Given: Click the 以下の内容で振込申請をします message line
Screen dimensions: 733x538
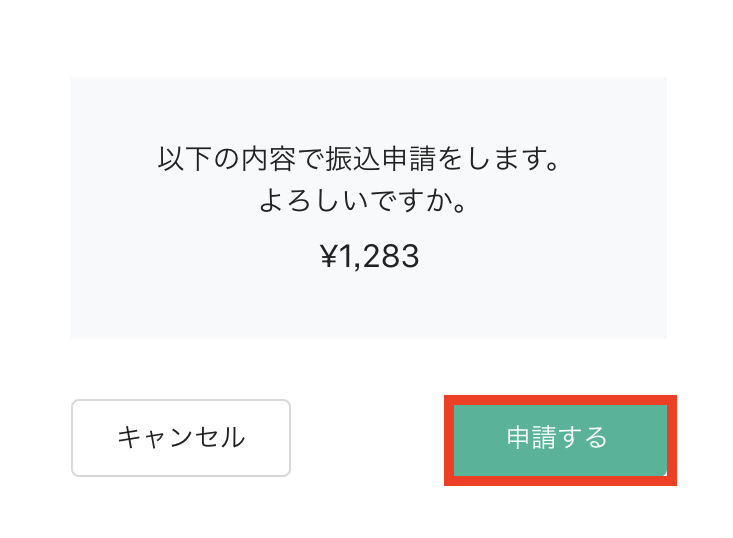Looking at the screenshot, I should click(357, 160).
